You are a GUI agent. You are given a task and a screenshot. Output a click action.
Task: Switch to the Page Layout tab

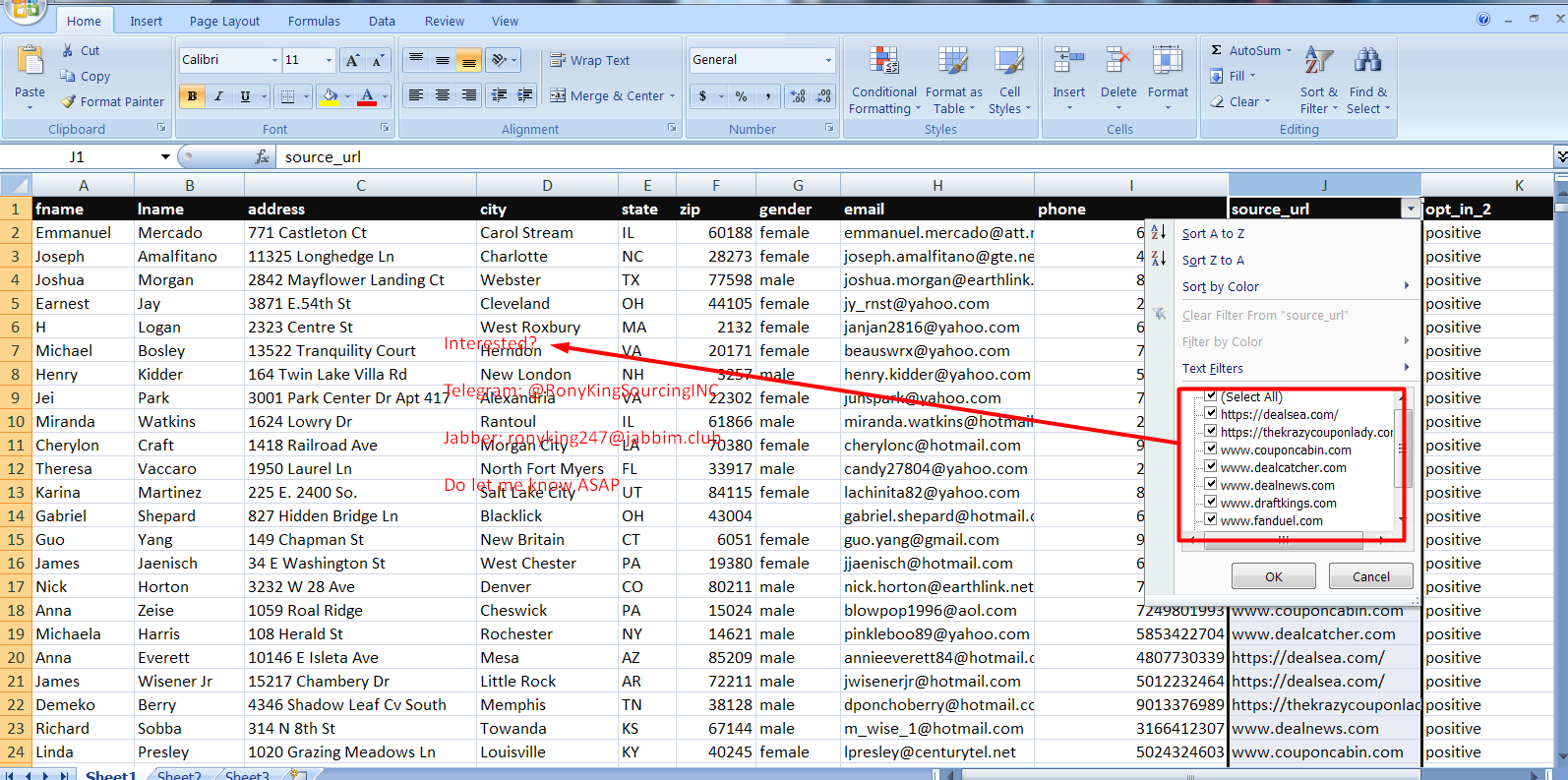coord(224,21)
